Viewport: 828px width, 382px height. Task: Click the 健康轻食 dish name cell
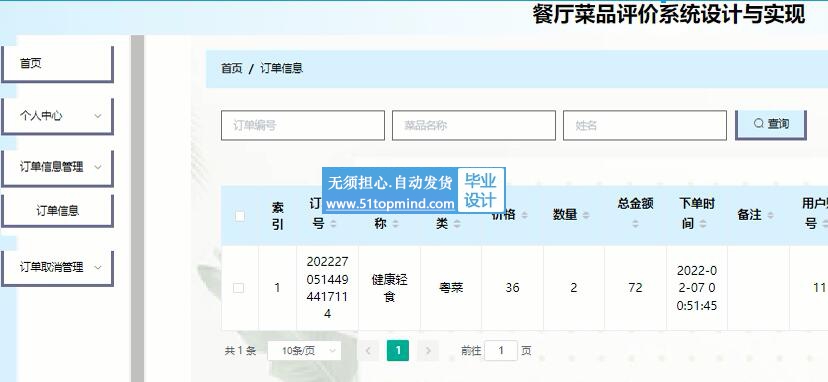[389, 288]
